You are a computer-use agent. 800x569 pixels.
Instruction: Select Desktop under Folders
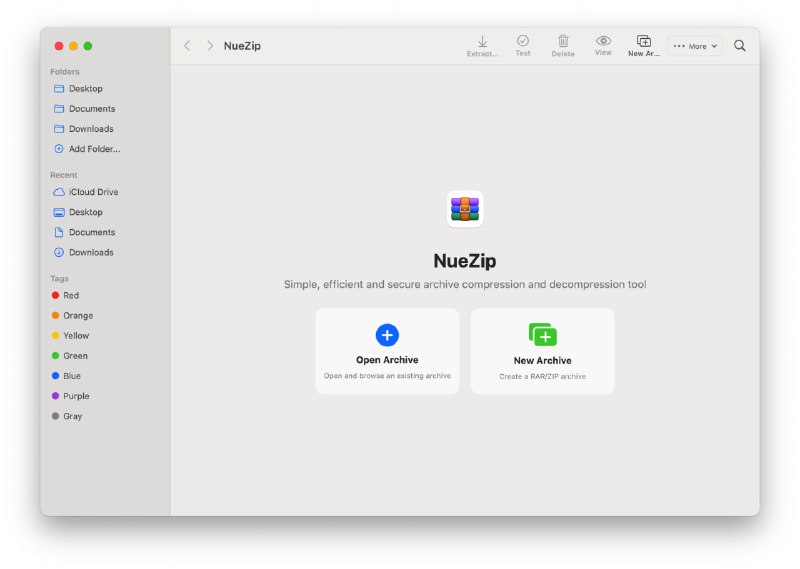[x=86, y=88]
